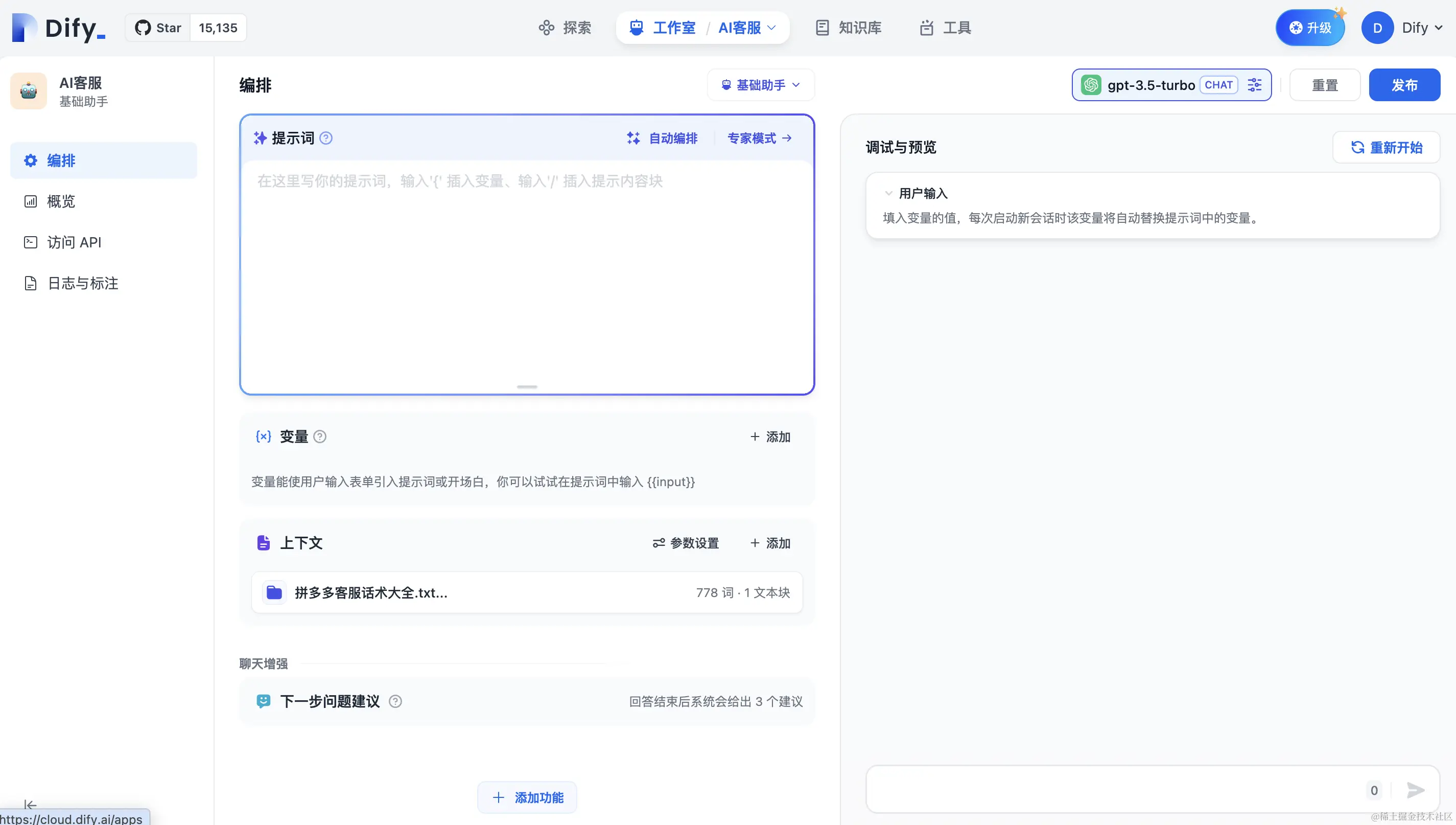Open 日志与标注 in the sidebar
Viewport: 1456px width, 825px height.
(x=83, y=283)
